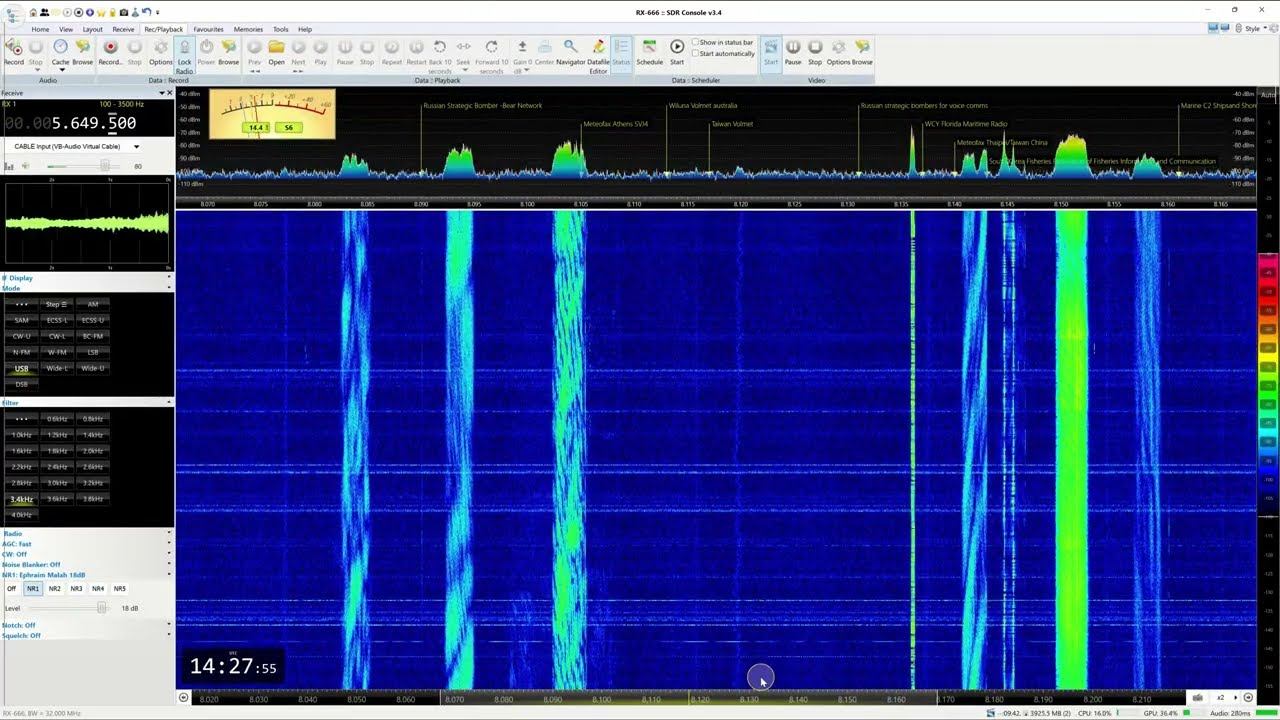
Task: Browse audio recordings in Audio group
Action: click(82, 52)
